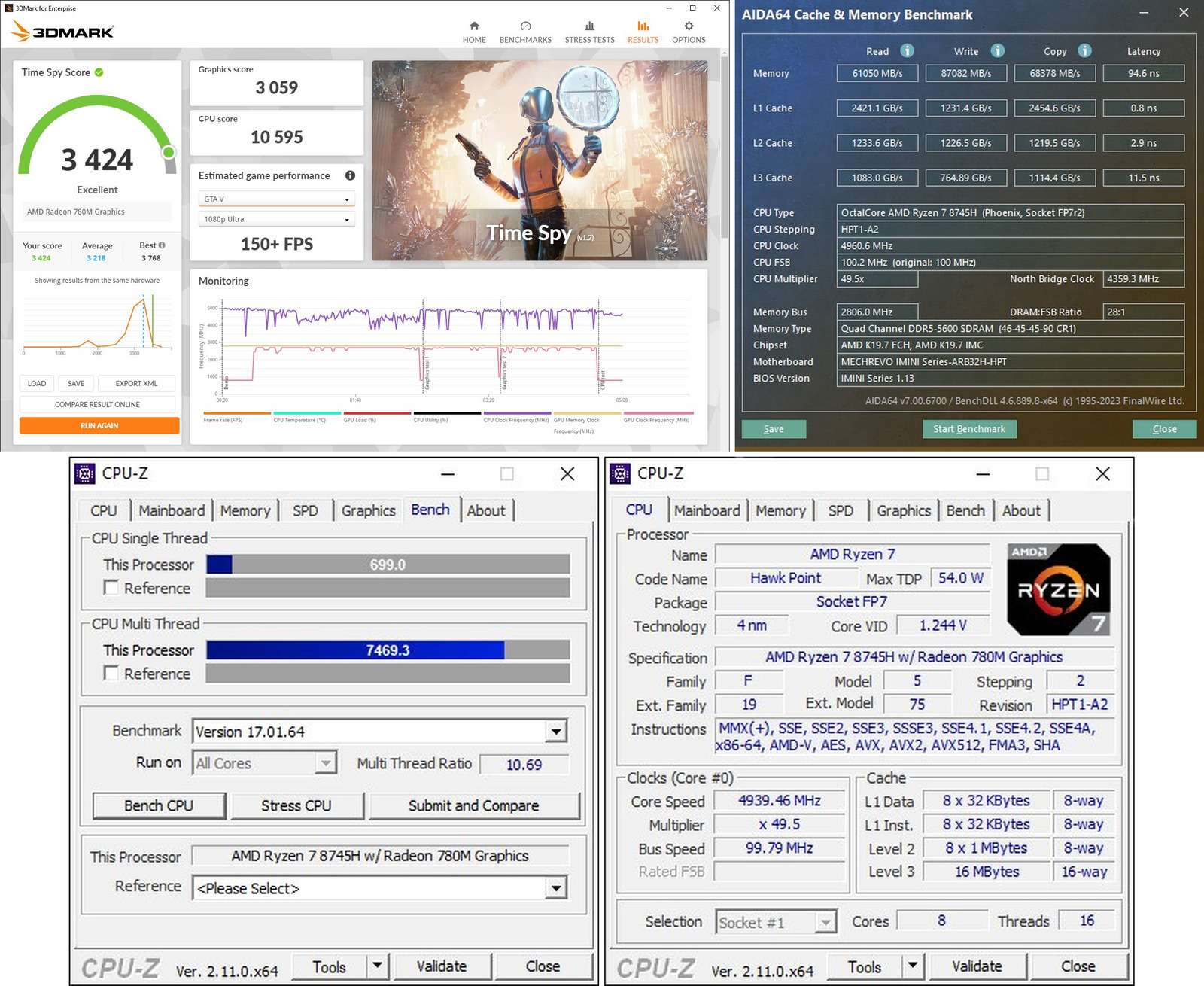Open SPD tab in CPU-Z Bench window
Viewport: 1204px width, 986px height.
coord(305,510)
